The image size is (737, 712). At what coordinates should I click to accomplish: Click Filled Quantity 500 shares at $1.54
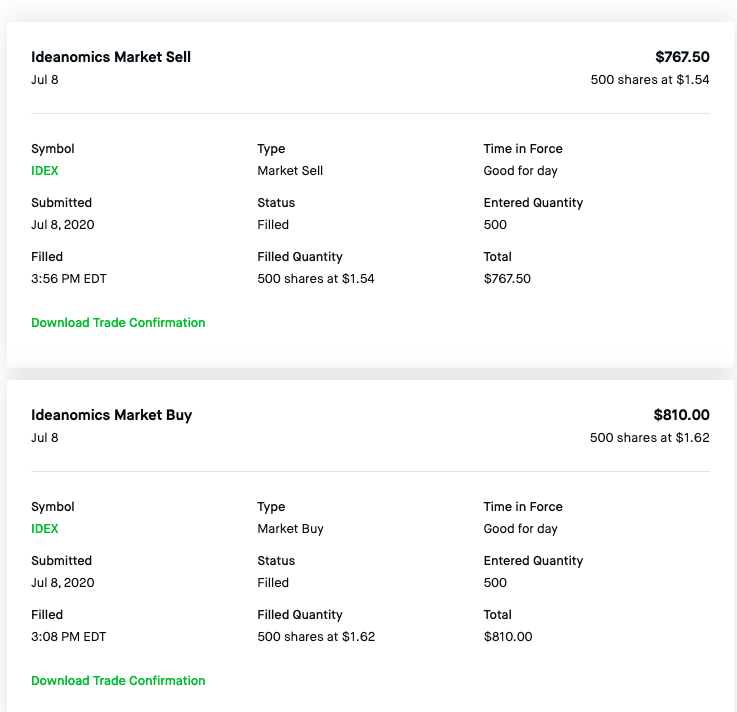[x=316, y=279]
